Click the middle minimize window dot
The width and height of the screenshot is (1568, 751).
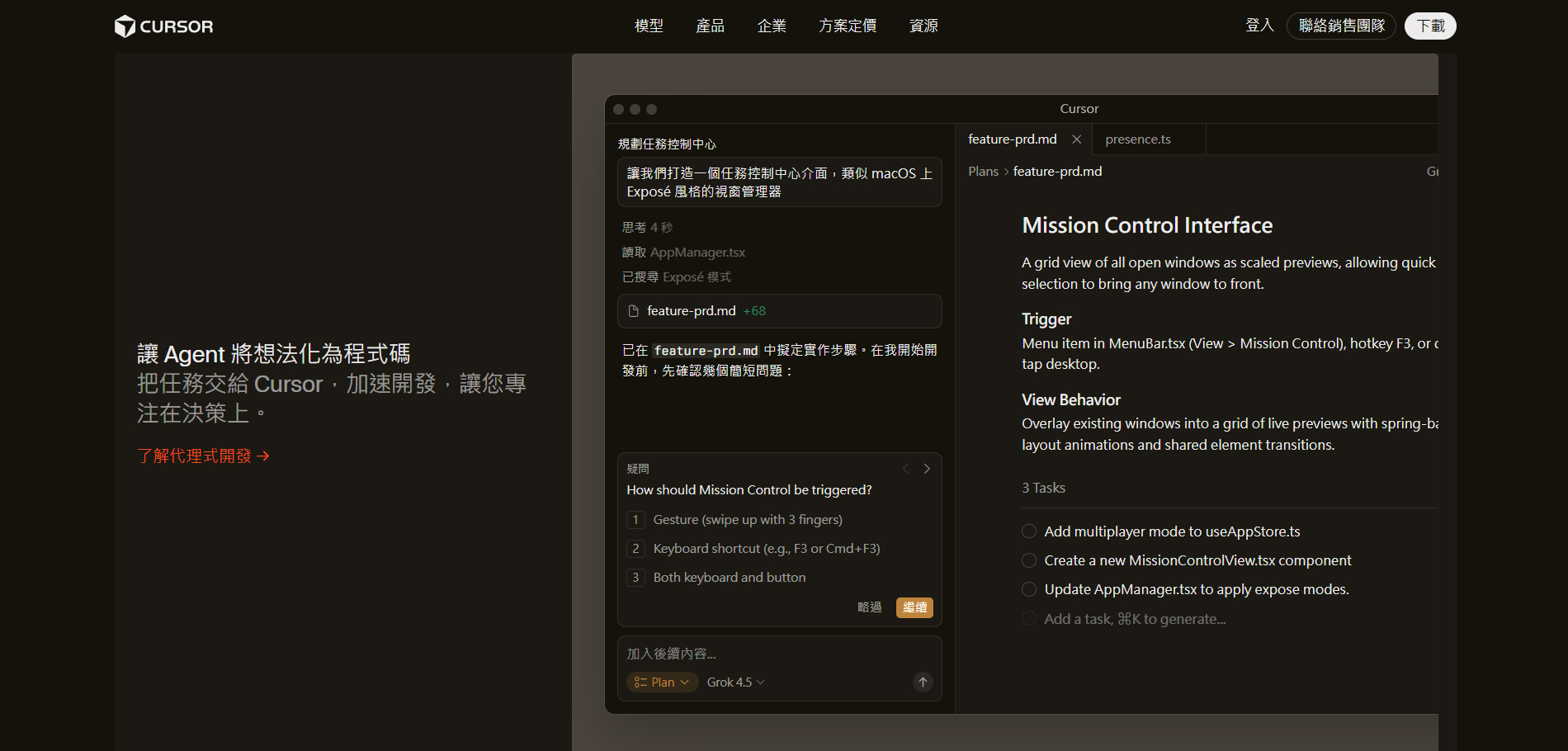click(635, 109)
